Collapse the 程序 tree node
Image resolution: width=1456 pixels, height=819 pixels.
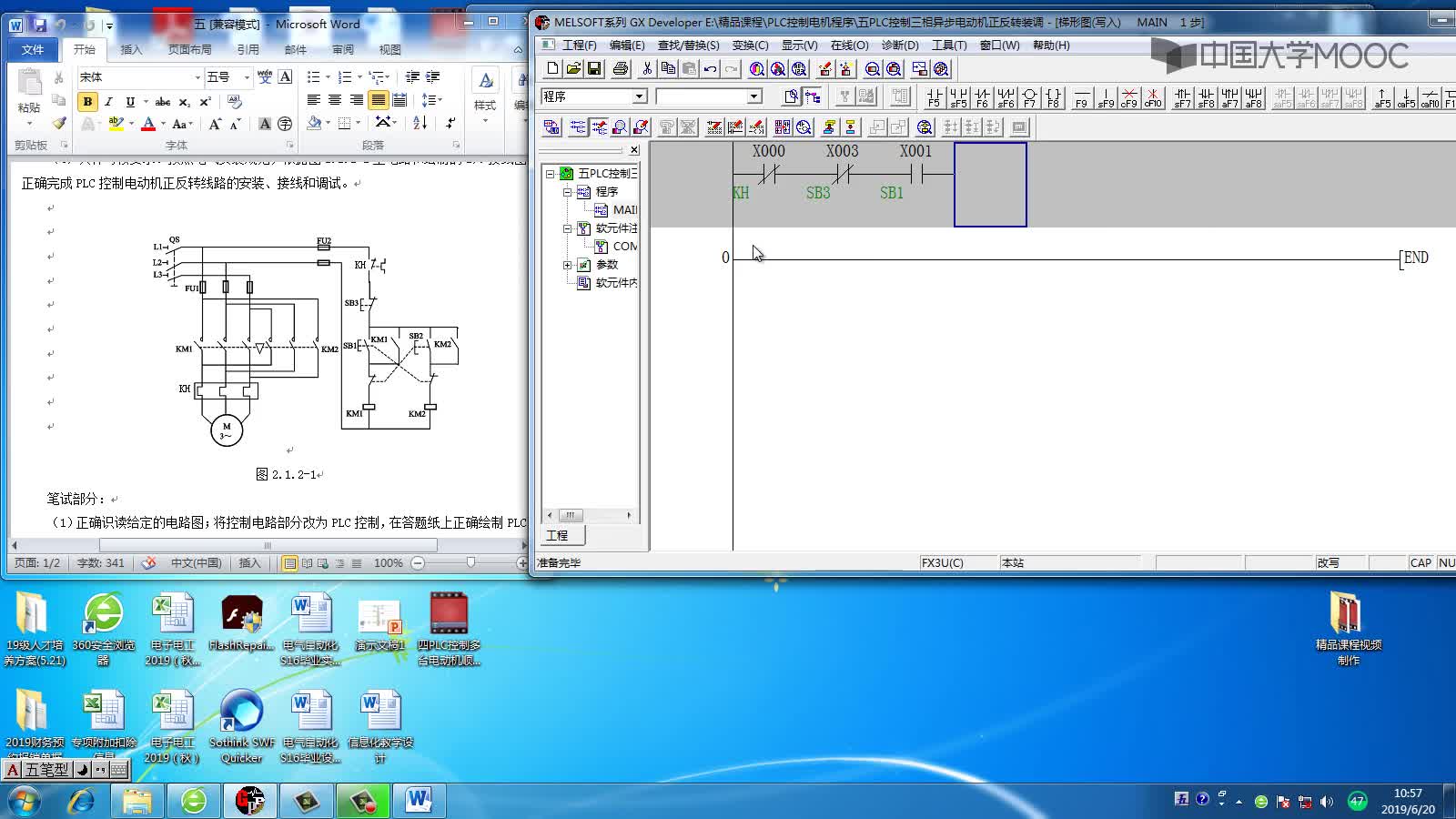point(567,192)
